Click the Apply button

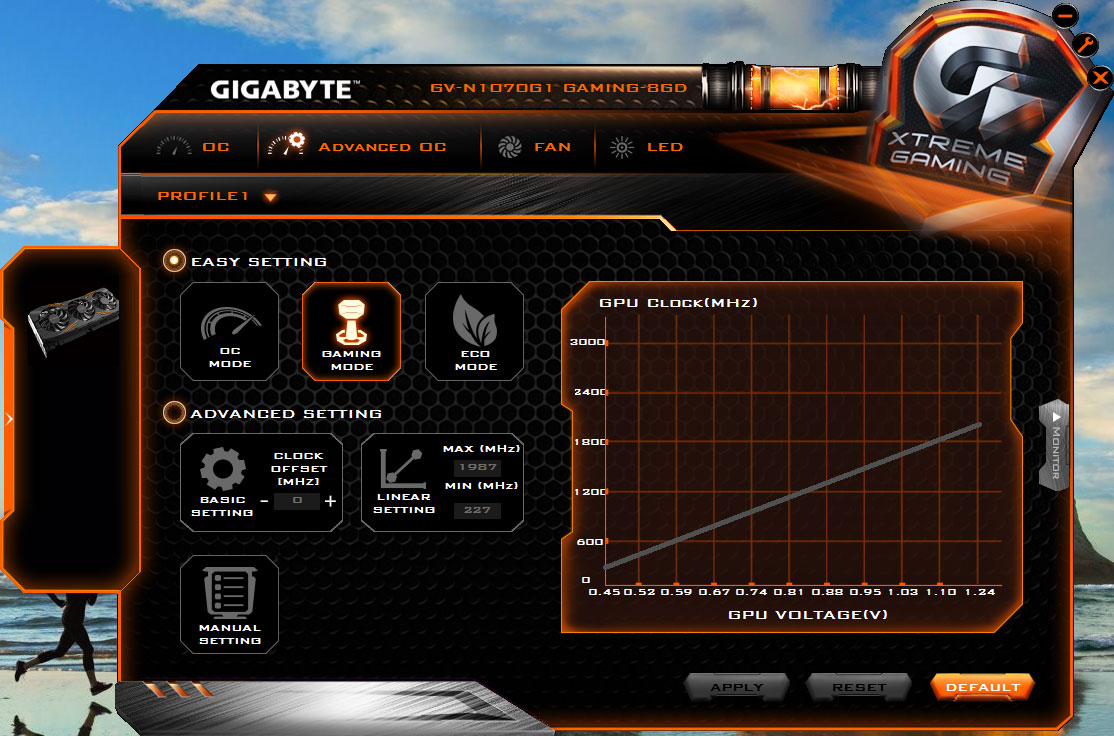[737, 687]
